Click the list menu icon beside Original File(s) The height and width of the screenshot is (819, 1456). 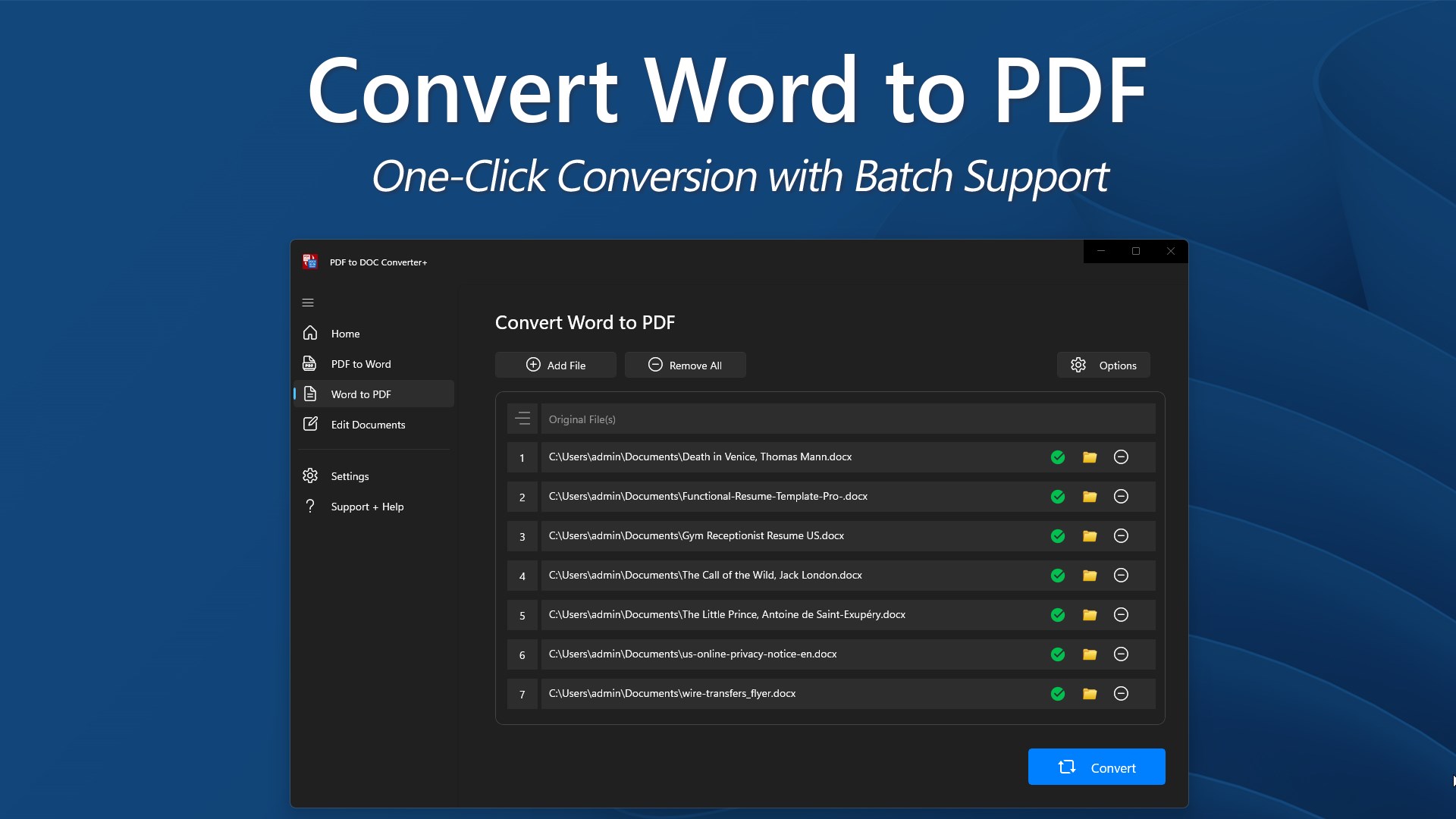click(522, 419)
